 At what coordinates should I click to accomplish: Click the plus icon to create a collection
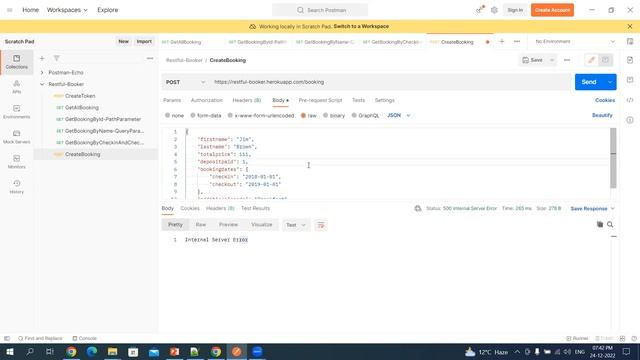[x=42, y=58]
